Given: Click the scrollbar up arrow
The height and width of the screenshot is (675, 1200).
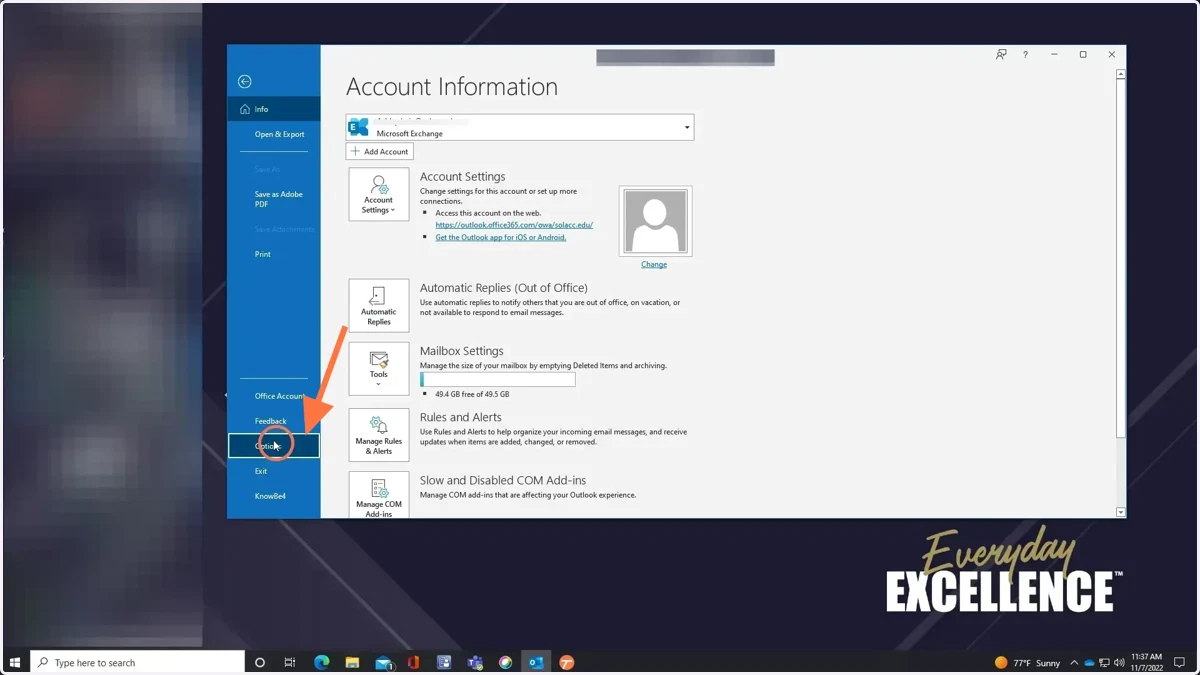Looking at the screenshot, I should (x=1120, y=74).
